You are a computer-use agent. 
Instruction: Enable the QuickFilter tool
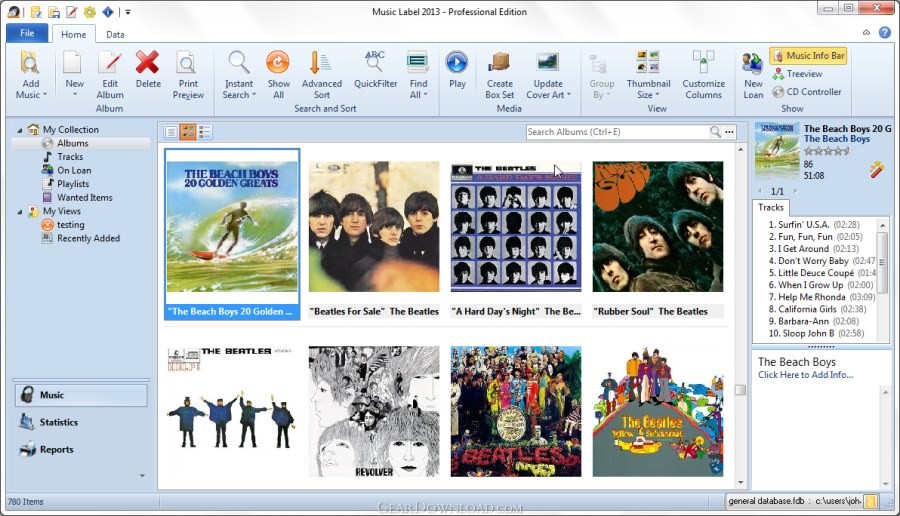[x=375, y=69]
